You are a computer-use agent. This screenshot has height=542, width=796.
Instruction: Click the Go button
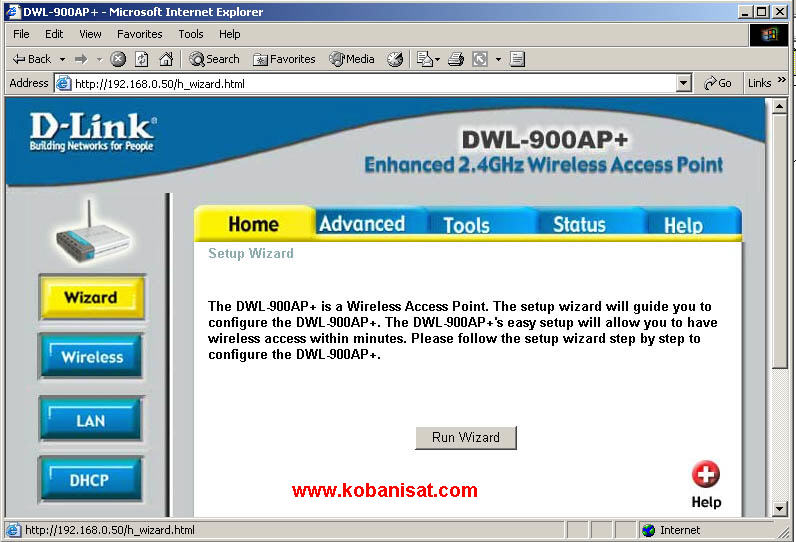[x=717, y=83]
